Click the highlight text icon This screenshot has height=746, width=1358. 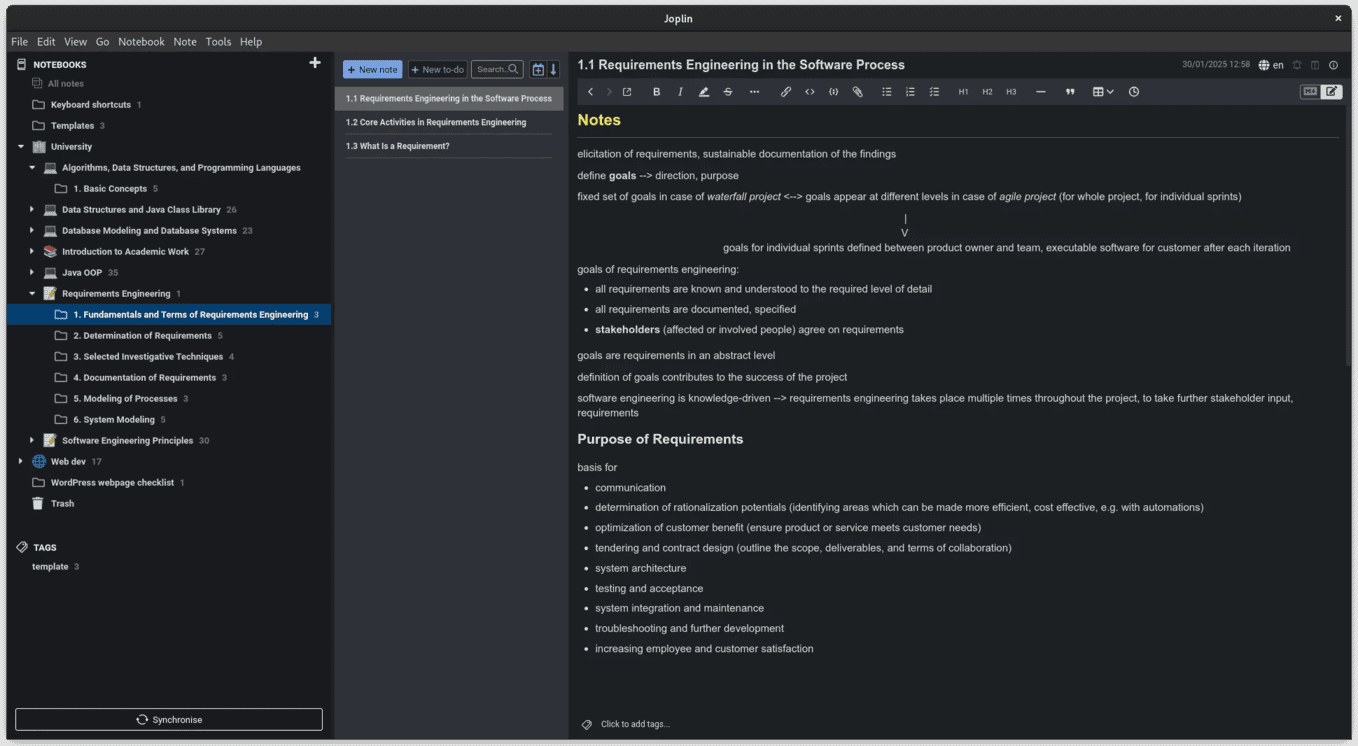(704, 92)
